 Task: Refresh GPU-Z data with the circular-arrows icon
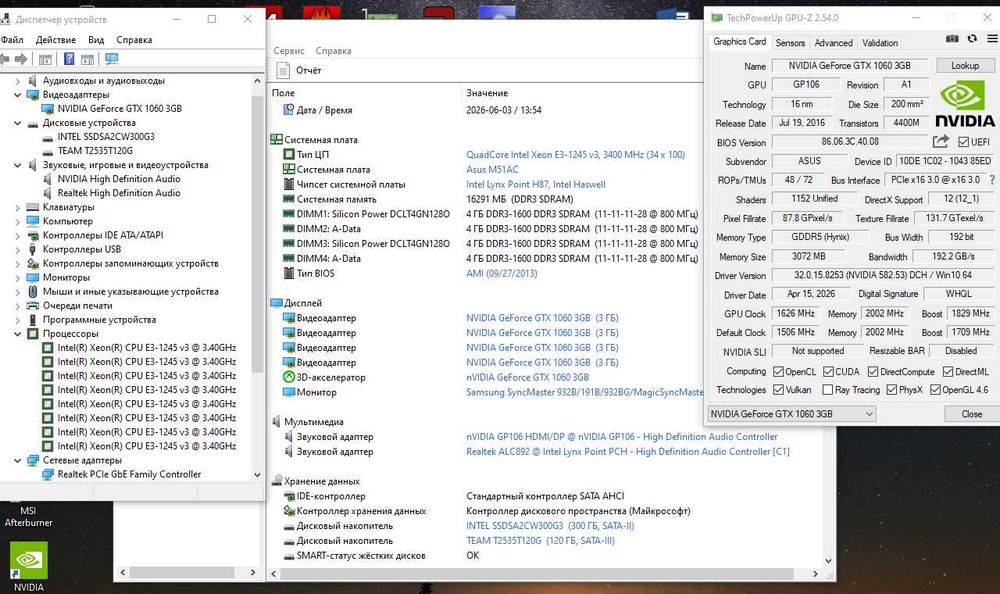click(972, 39)
